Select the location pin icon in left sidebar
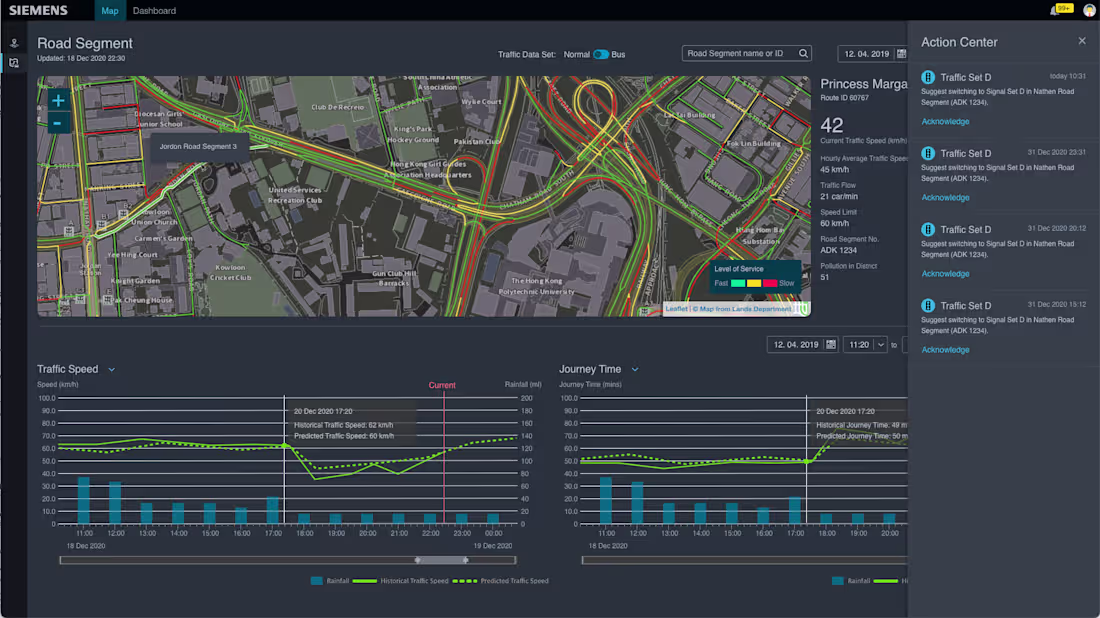Viewport: 1100px width, 618px height. 14,42
